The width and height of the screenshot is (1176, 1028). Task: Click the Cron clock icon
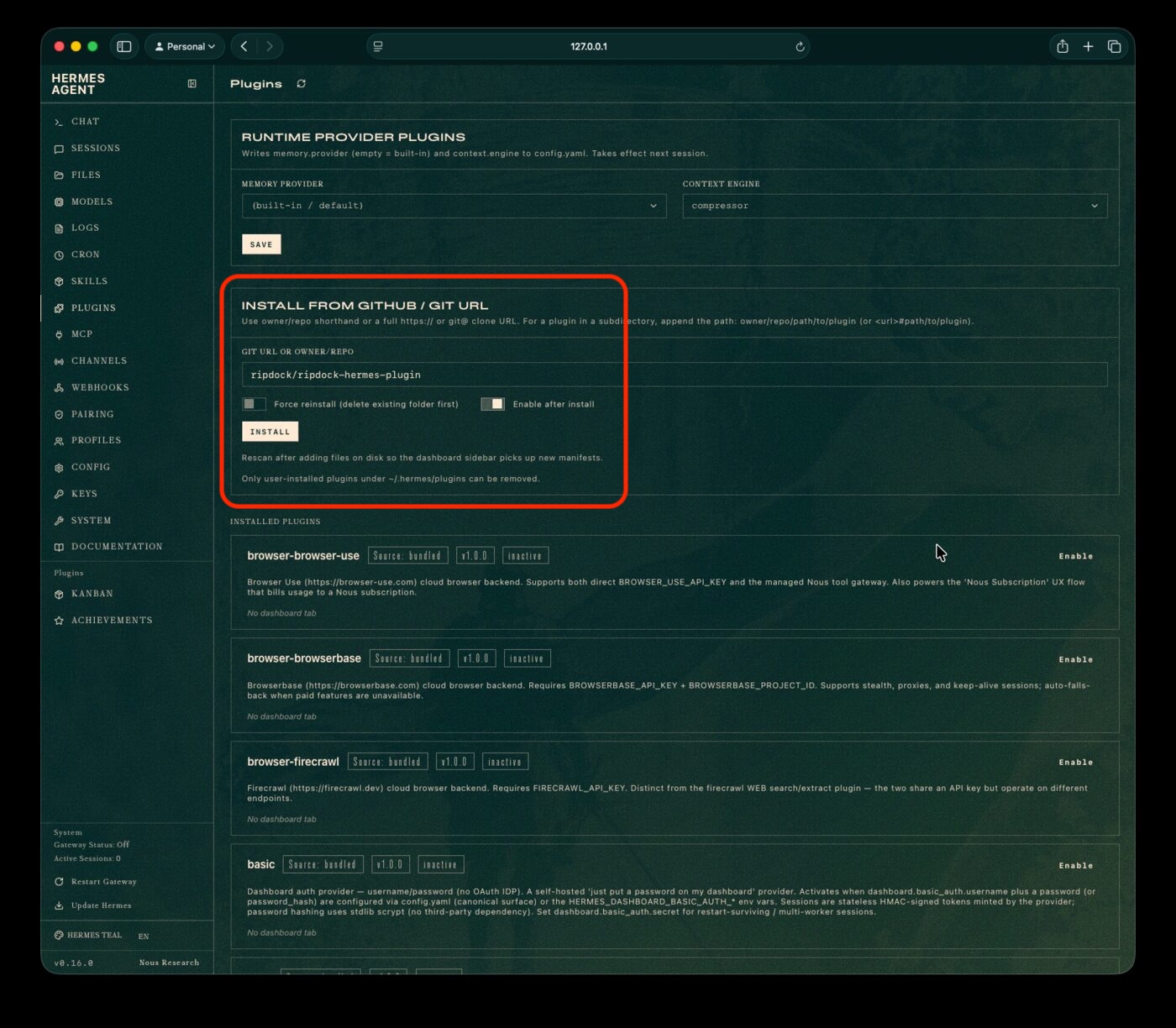59,255
